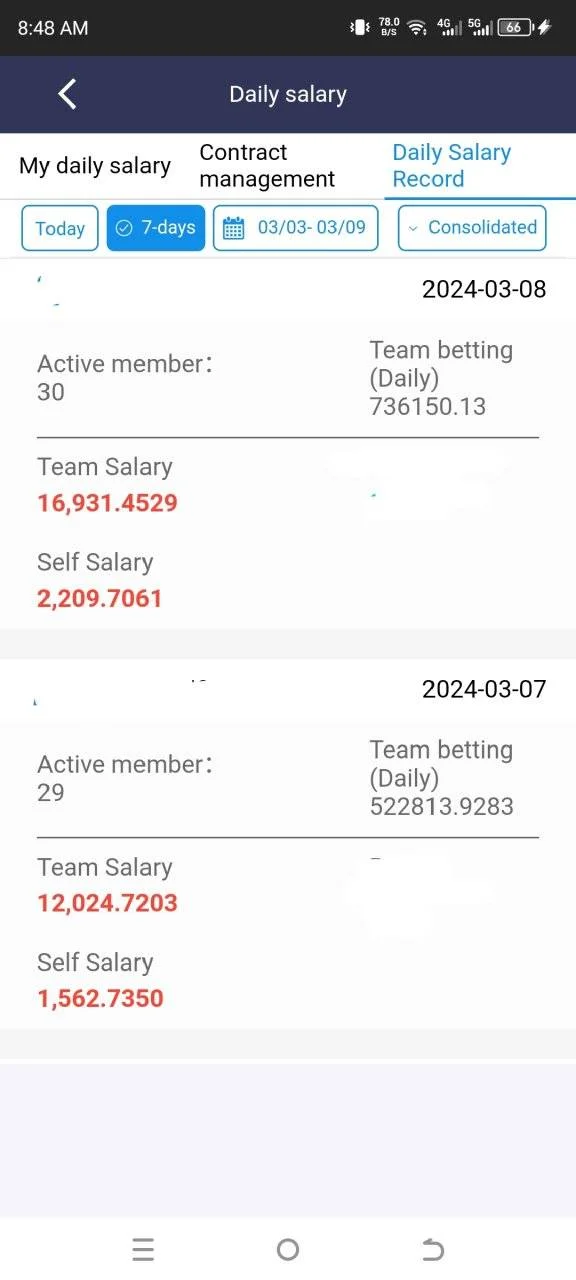Select the 7-days filter
Viewport: 576px width, 1280px height.
click(156, 228)
